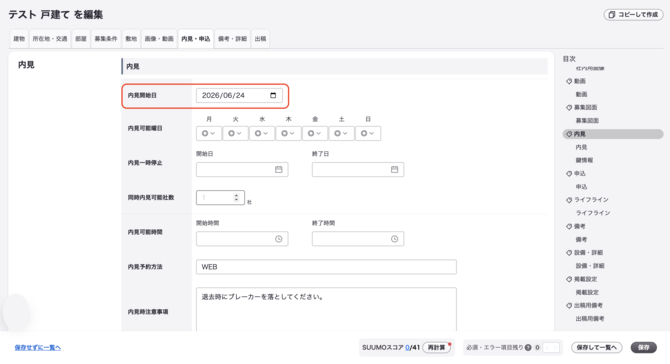Viewport: 670px width, 364px height.
Task: Open calendar picker in 内見開始日 date field
Action: point(273,95)
